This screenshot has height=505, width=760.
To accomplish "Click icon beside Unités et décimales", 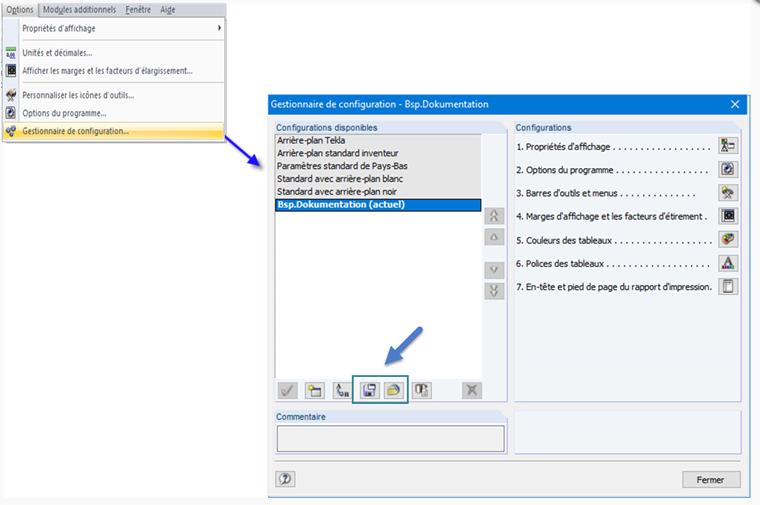I will (x=11, y=53).
